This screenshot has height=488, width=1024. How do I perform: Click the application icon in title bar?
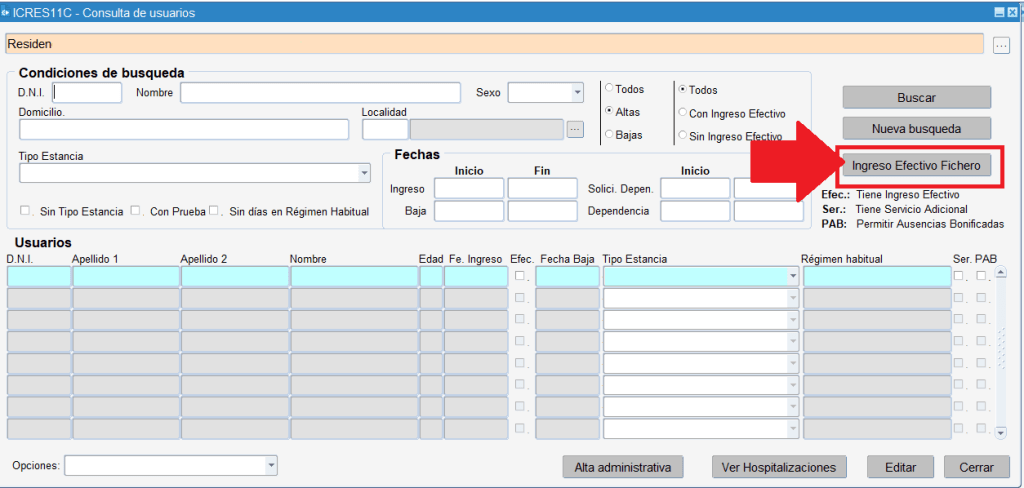[x=6, y=12]
